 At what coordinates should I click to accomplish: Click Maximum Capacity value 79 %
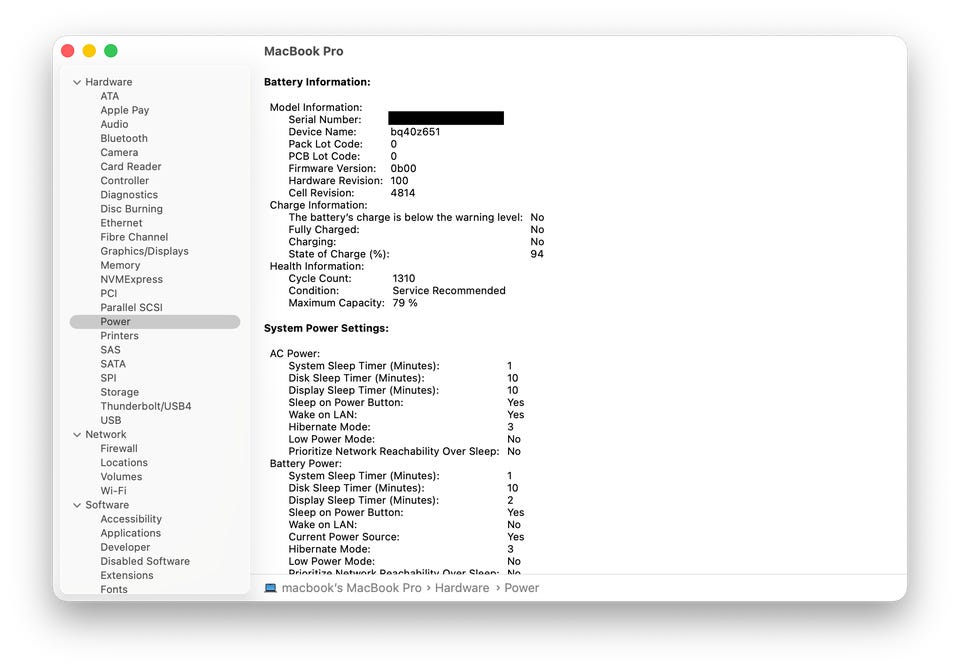[x=405, y=303]
